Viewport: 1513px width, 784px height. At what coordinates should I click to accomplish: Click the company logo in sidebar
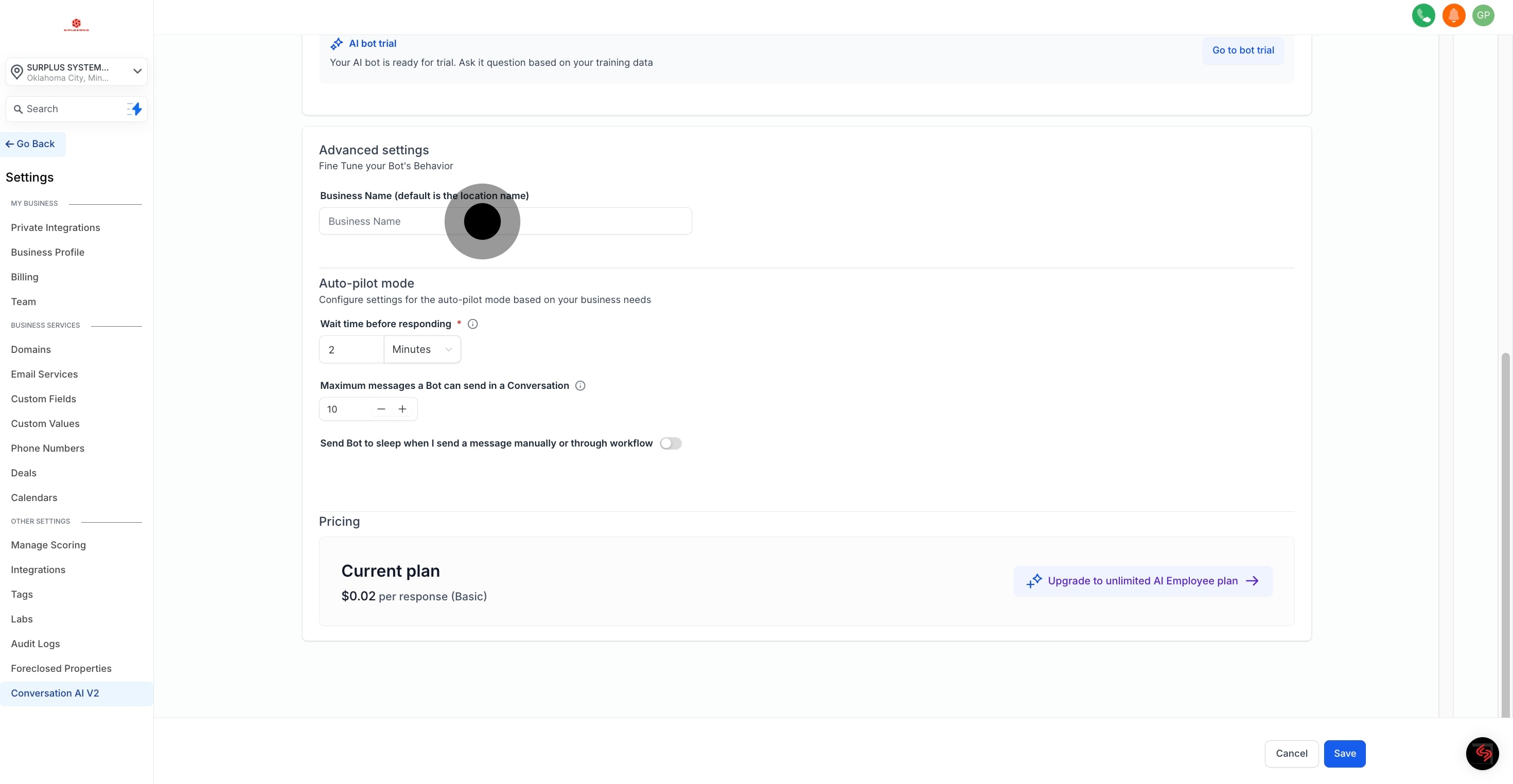coord(76,25)
